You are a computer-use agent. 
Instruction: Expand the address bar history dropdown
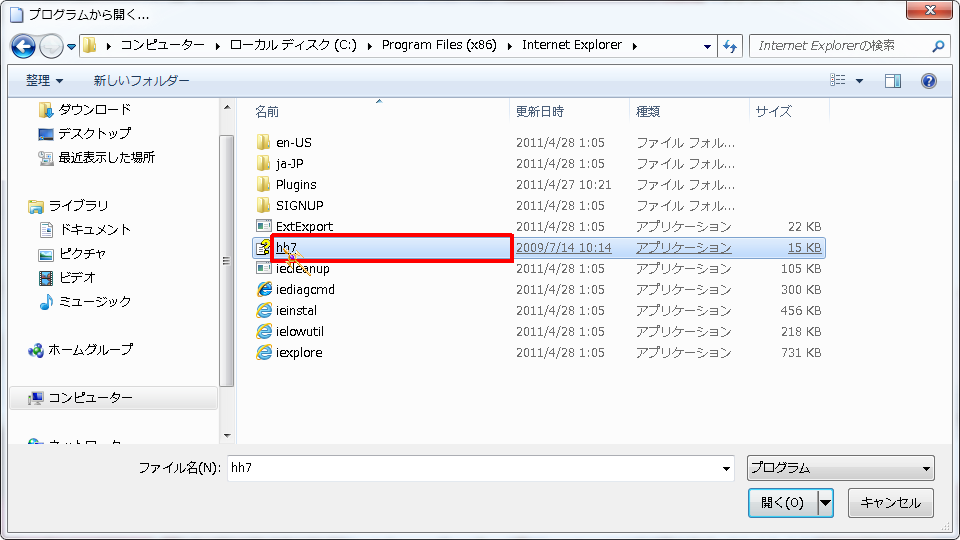coord(707,46)
